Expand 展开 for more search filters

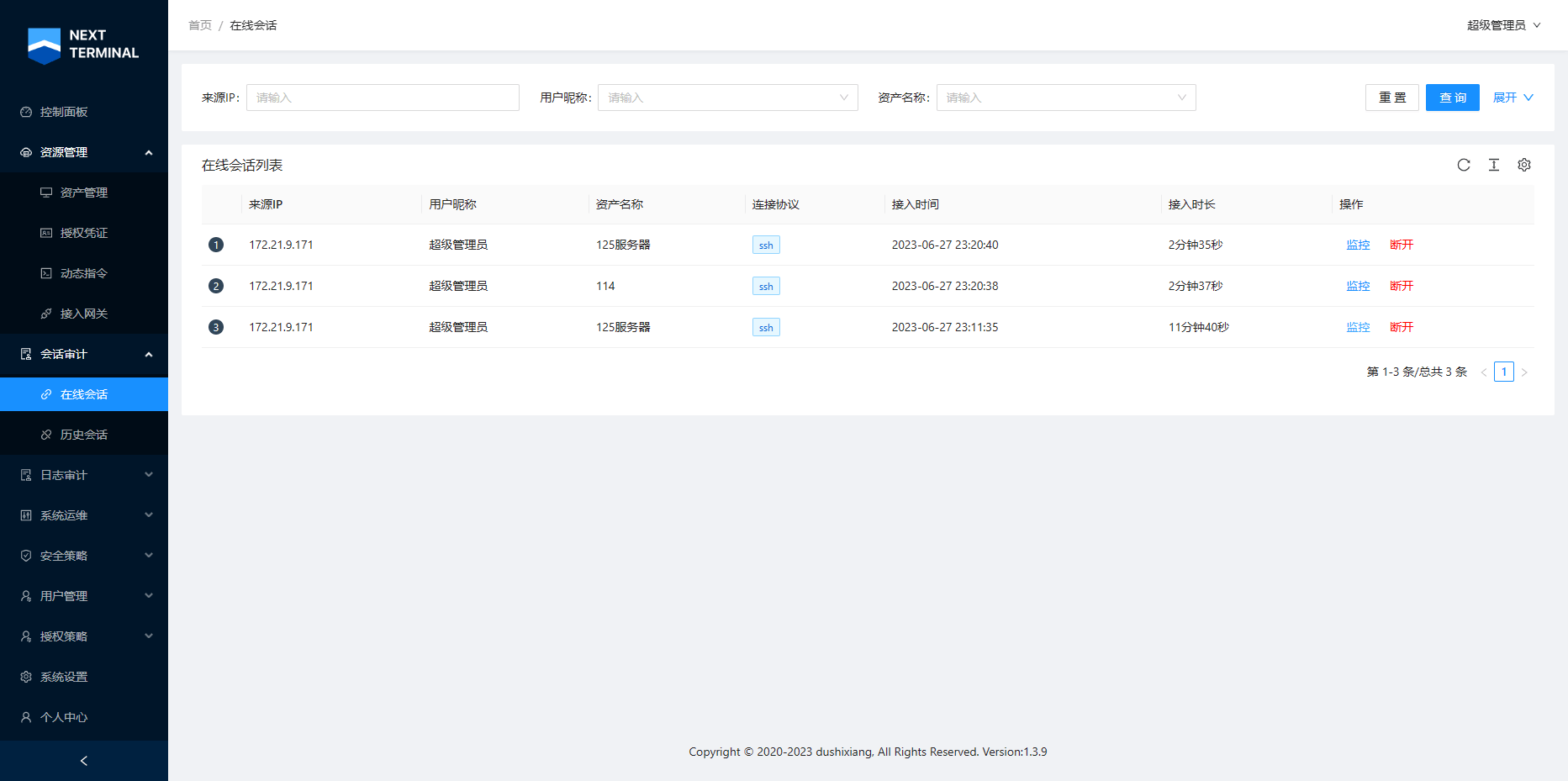(x=1513, y=98)
